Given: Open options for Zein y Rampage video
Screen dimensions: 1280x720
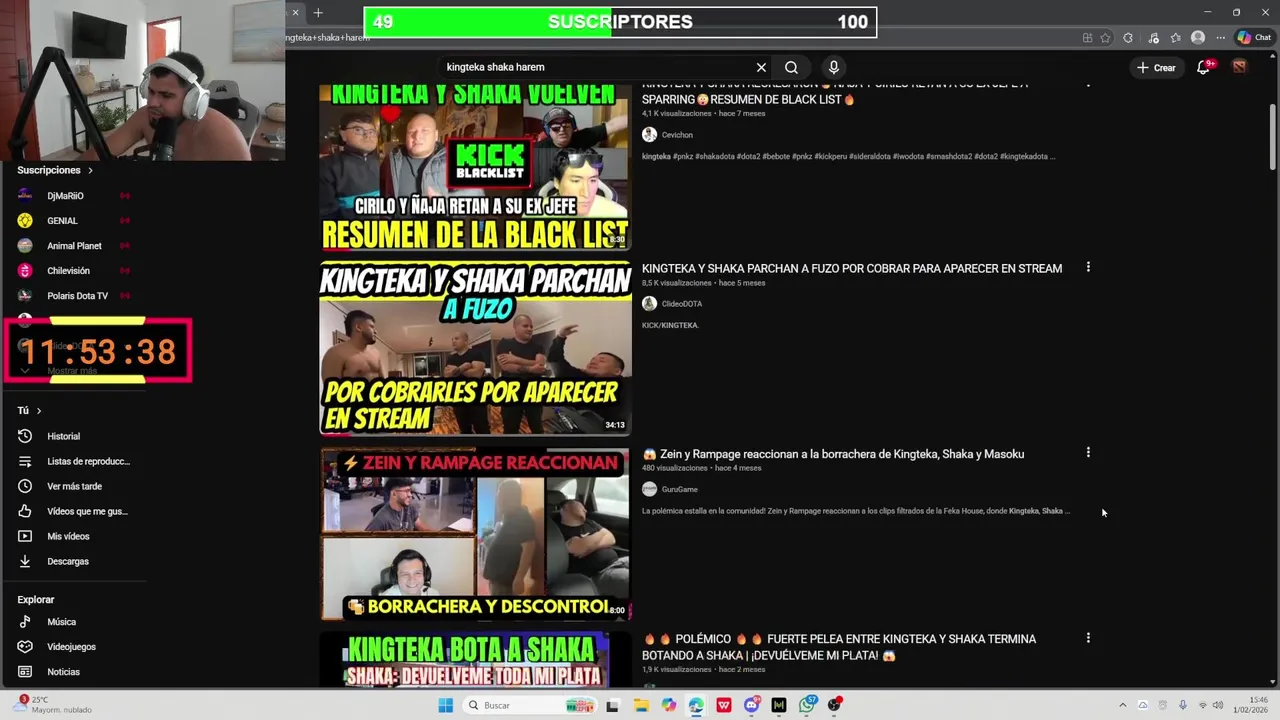Looking at the screenshot, I should pyautogui.click(x=1088, y=452).
